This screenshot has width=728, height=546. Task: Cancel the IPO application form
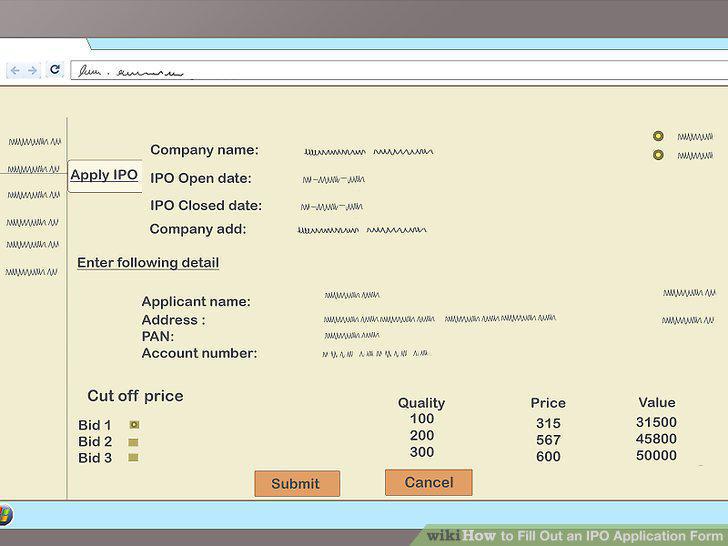[429, 482]
